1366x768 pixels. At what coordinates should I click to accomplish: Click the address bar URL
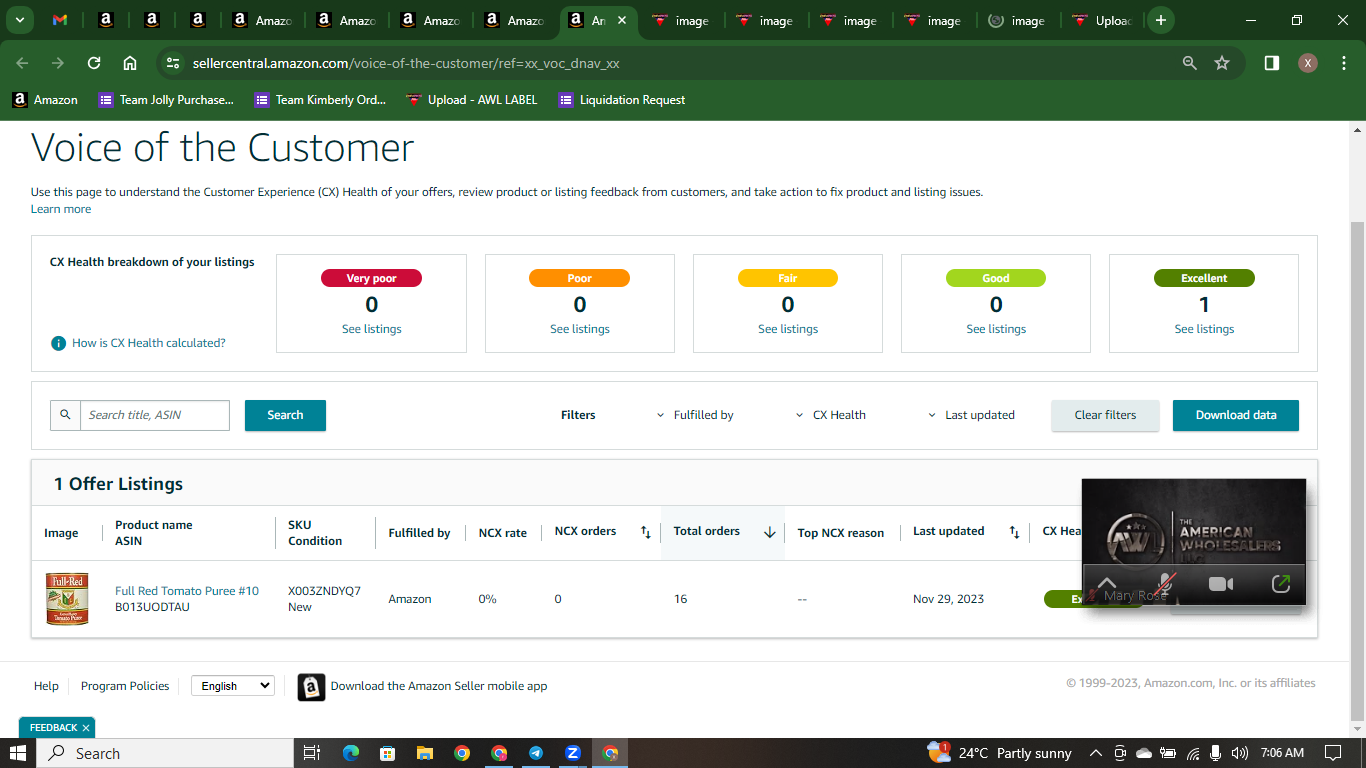406,63
